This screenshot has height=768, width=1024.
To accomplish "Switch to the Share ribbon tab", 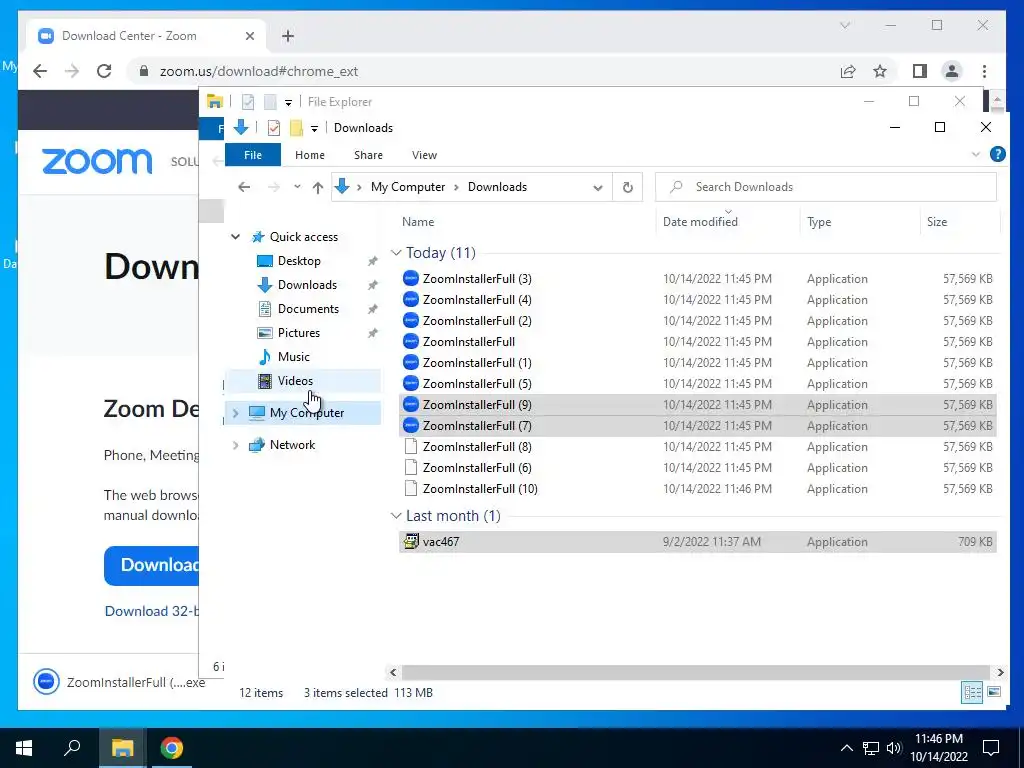I will coord(368,155).
